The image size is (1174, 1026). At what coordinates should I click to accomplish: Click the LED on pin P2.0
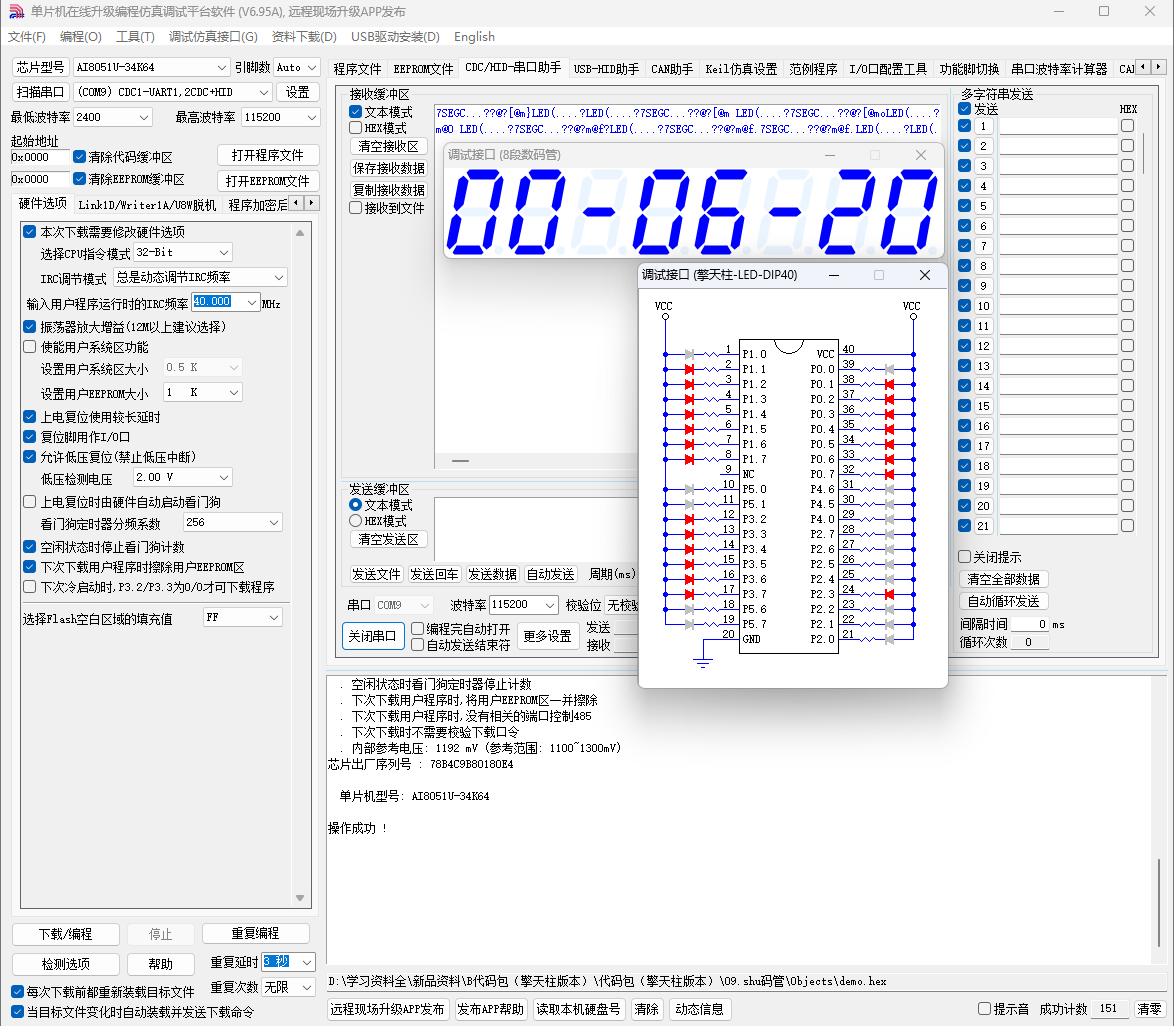889,639
